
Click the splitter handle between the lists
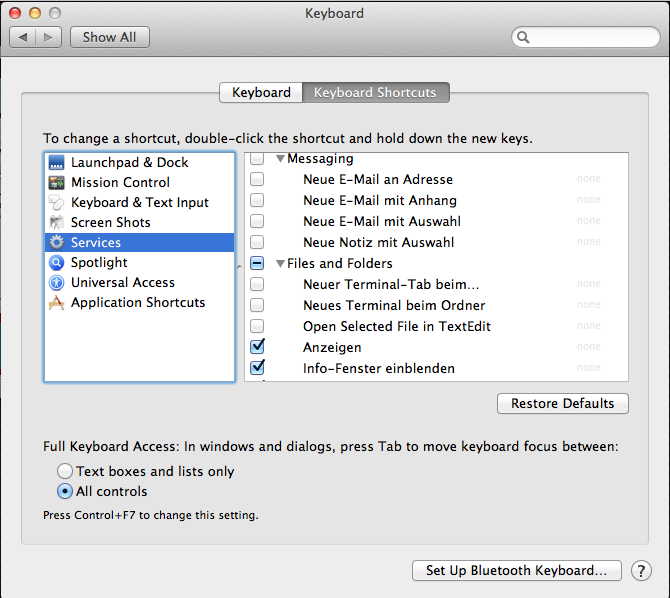(x=239, y=267)
